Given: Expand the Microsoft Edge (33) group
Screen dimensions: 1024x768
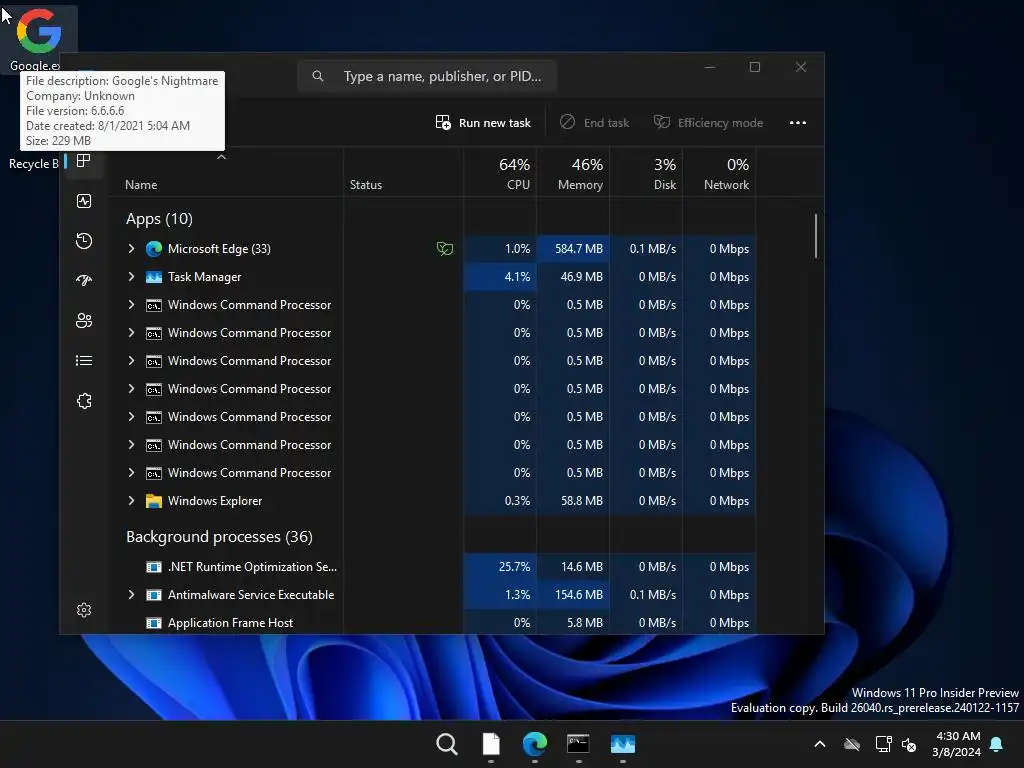Looking at the screenshot, I should pyautogui.click(x=131, y=249).
